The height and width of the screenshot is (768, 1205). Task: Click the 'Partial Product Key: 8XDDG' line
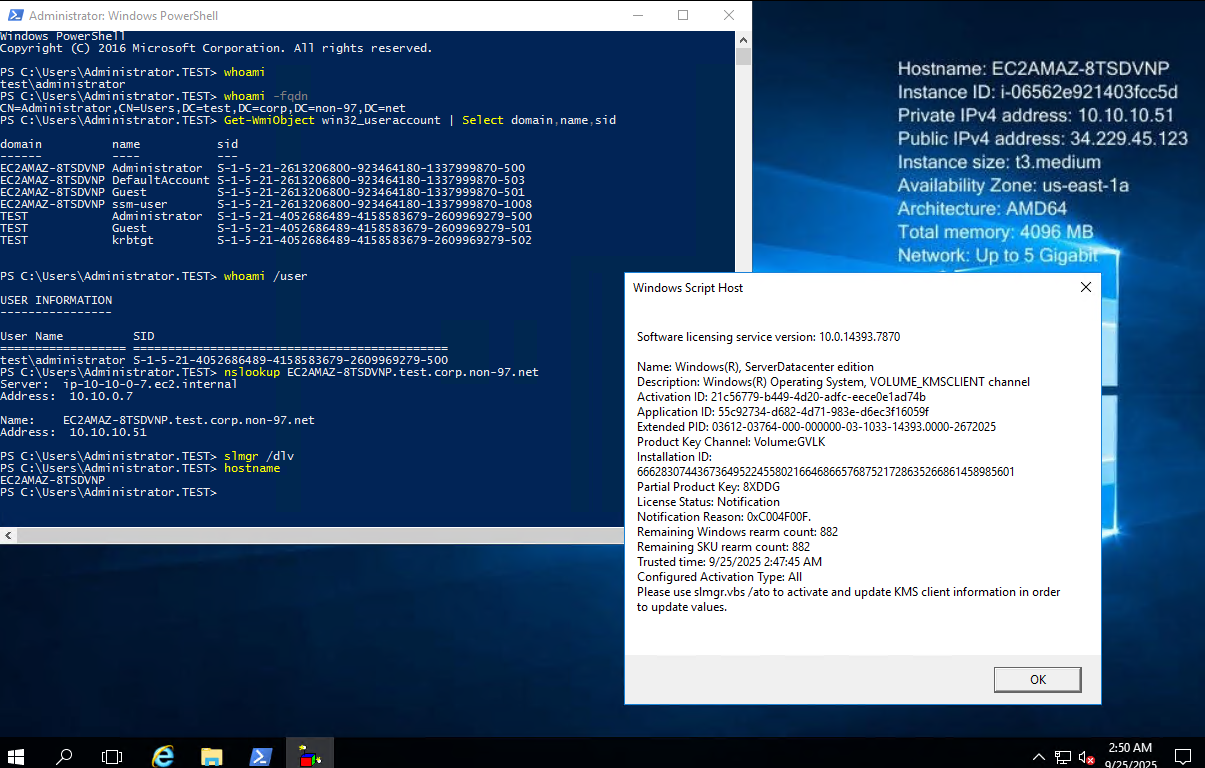coord(708,487)
